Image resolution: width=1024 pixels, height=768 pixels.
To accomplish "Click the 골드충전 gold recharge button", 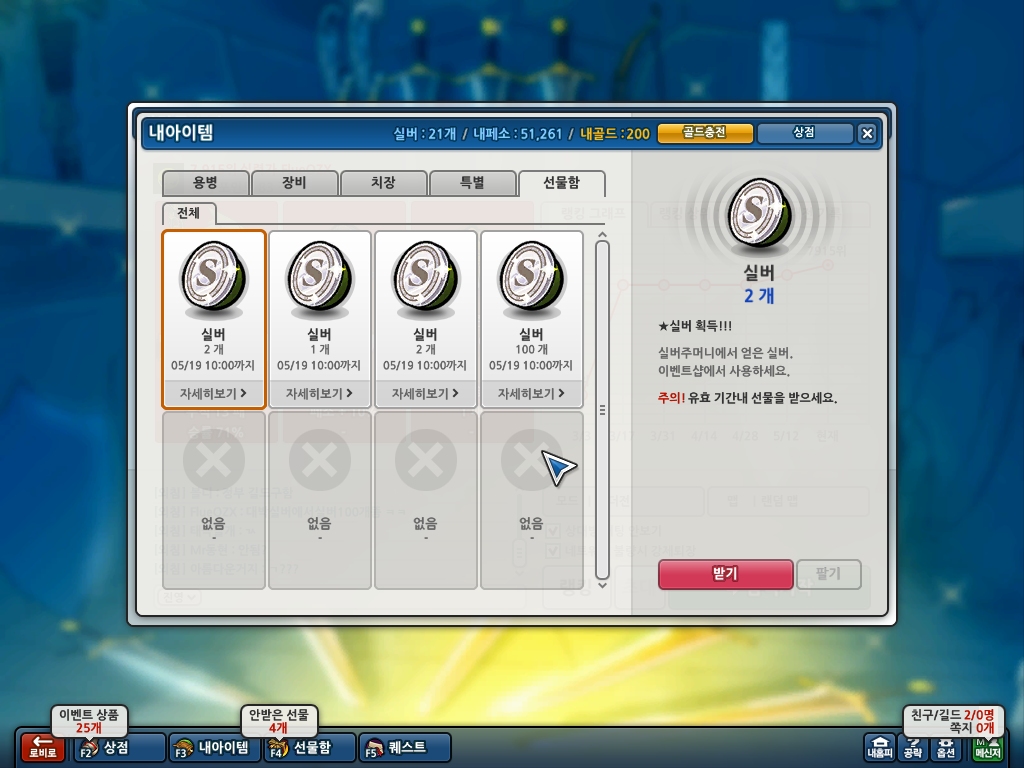I will coord(705,133).
